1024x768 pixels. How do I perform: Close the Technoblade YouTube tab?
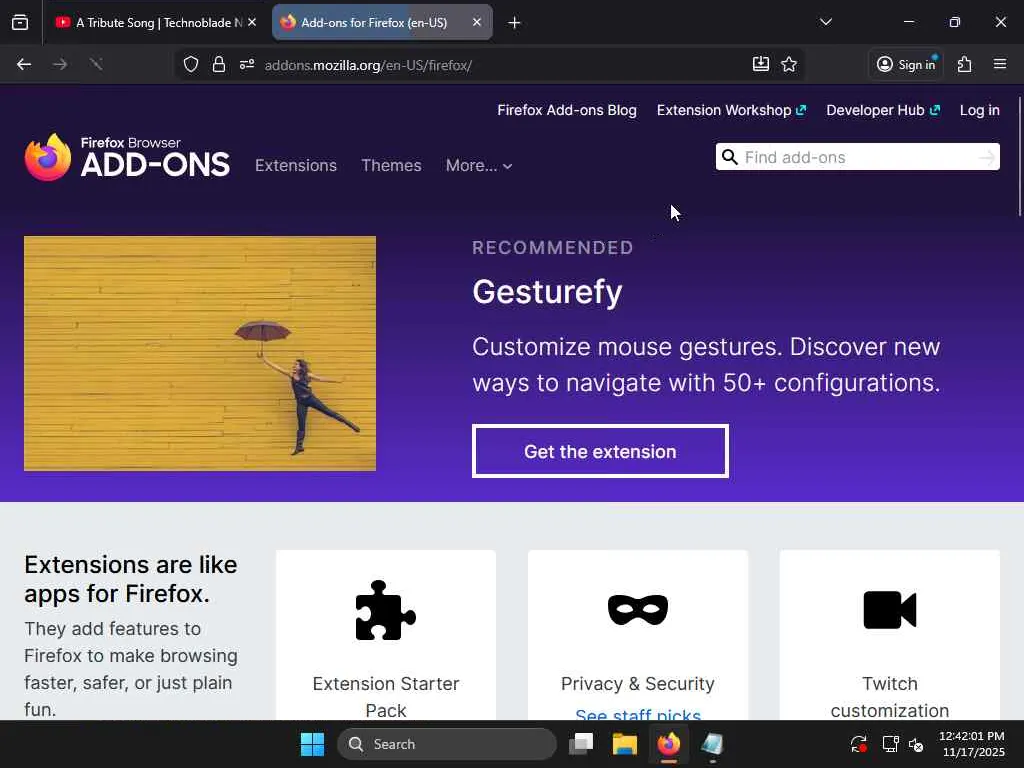coord(252,22)
